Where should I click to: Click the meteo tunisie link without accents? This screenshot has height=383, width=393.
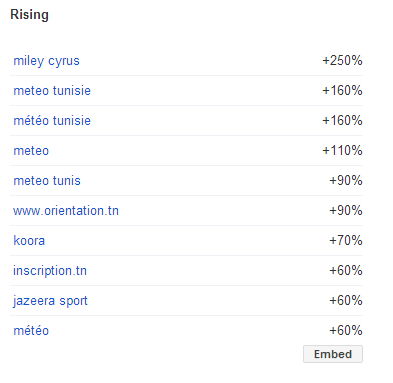pos(52,91)
